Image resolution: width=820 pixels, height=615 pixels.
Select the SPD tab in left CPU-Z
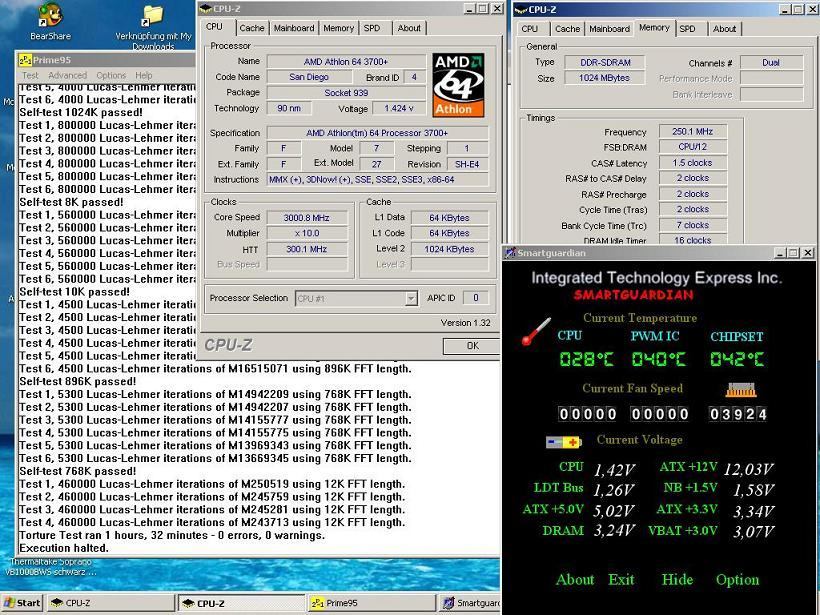click(x=372, y=28)
